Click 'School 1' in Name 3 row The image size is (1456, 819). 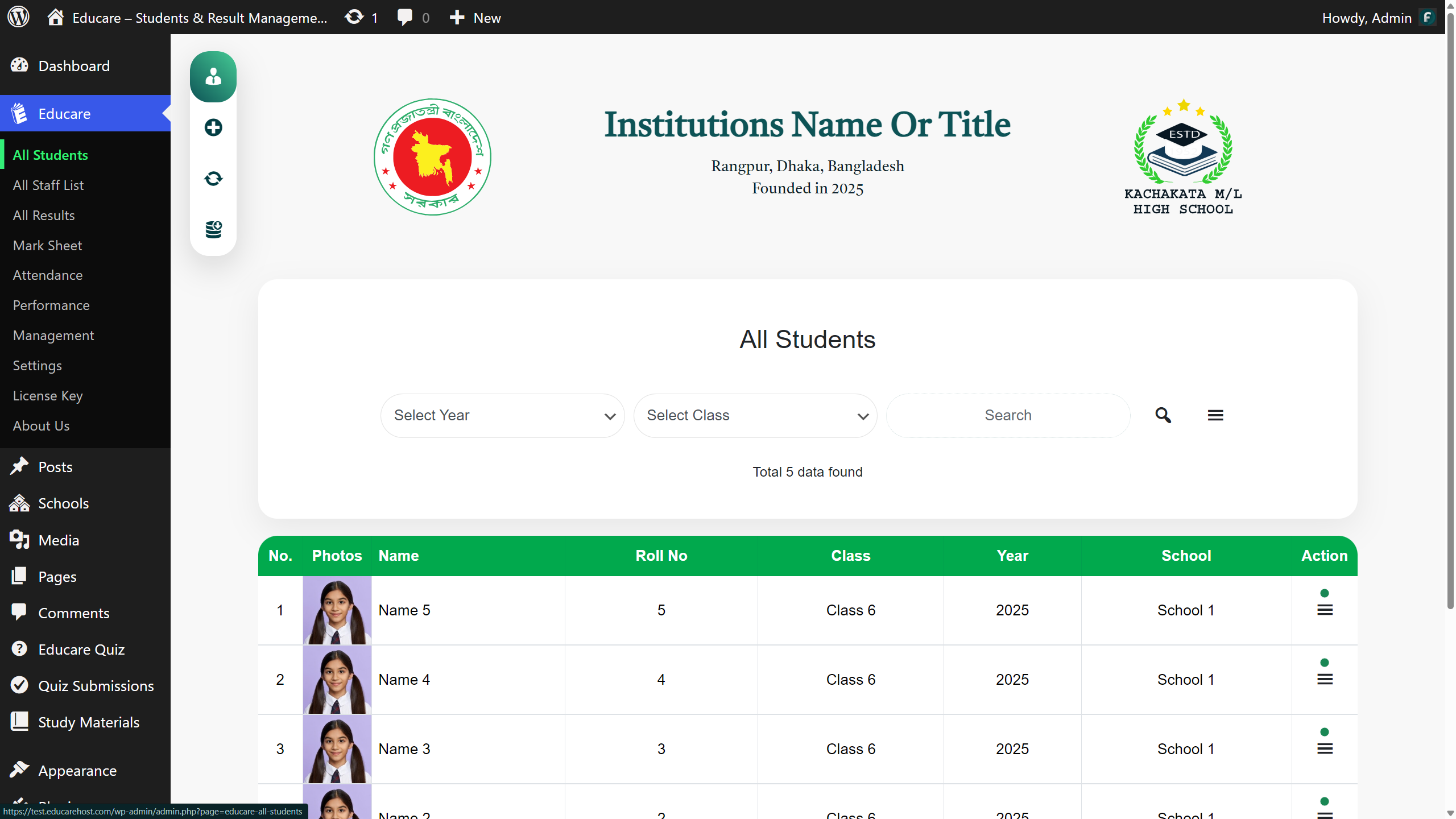tap(1186, 749)
